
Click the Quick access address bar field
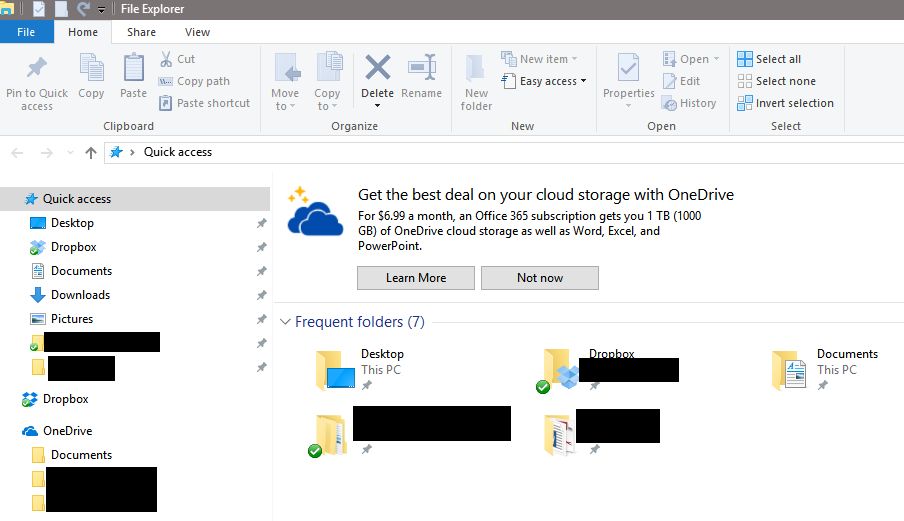(503, 152)
